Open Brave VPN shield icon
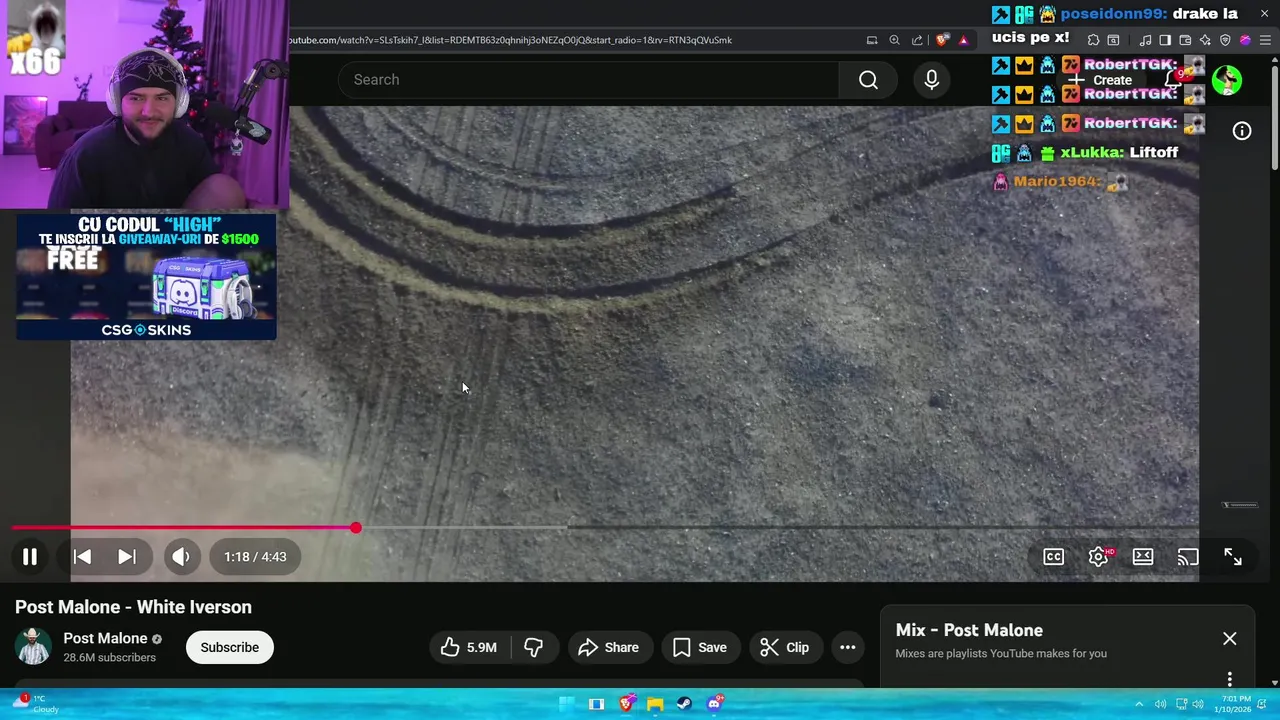The height and width of the screenshot is (720, 1280). pyautogui.click(x=1225, y=40)
